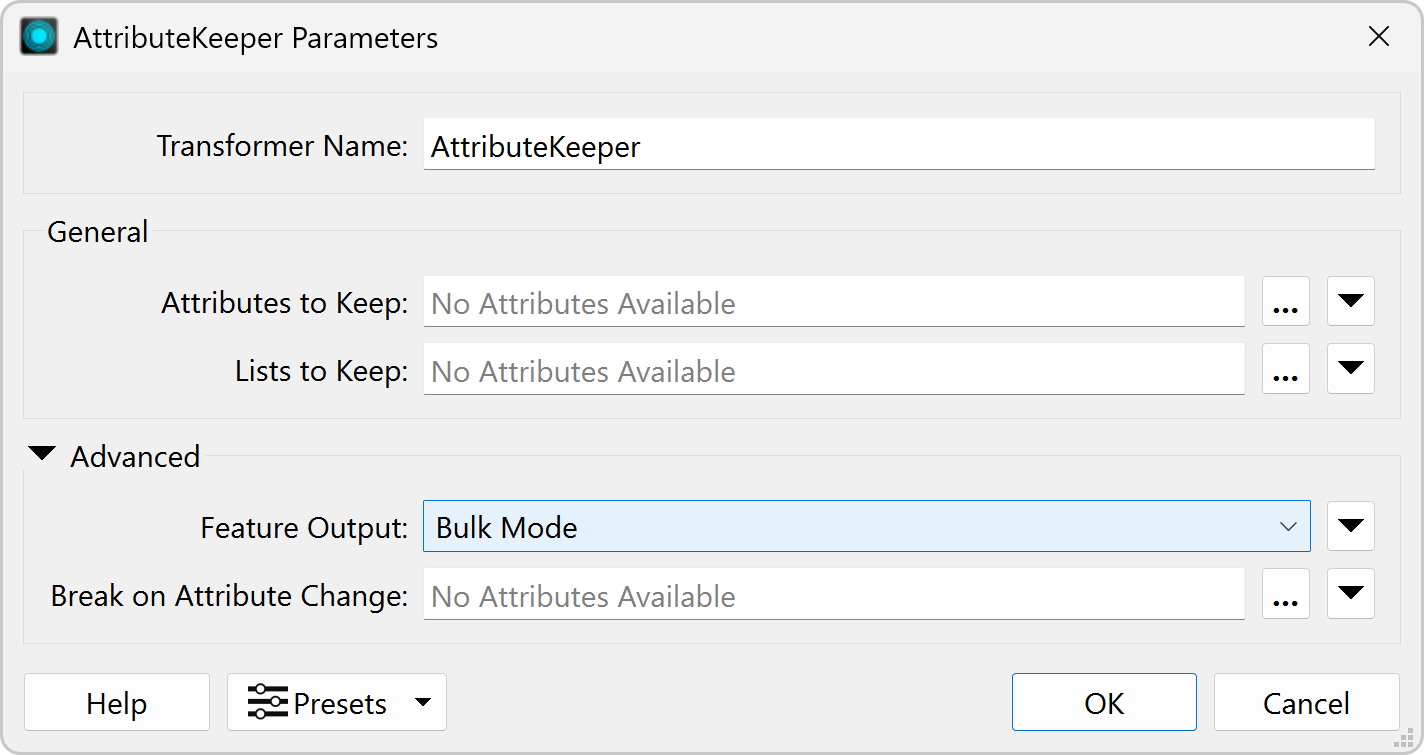
Task: Open arrow menu beside Feature Output
Action: (1351, 526)
